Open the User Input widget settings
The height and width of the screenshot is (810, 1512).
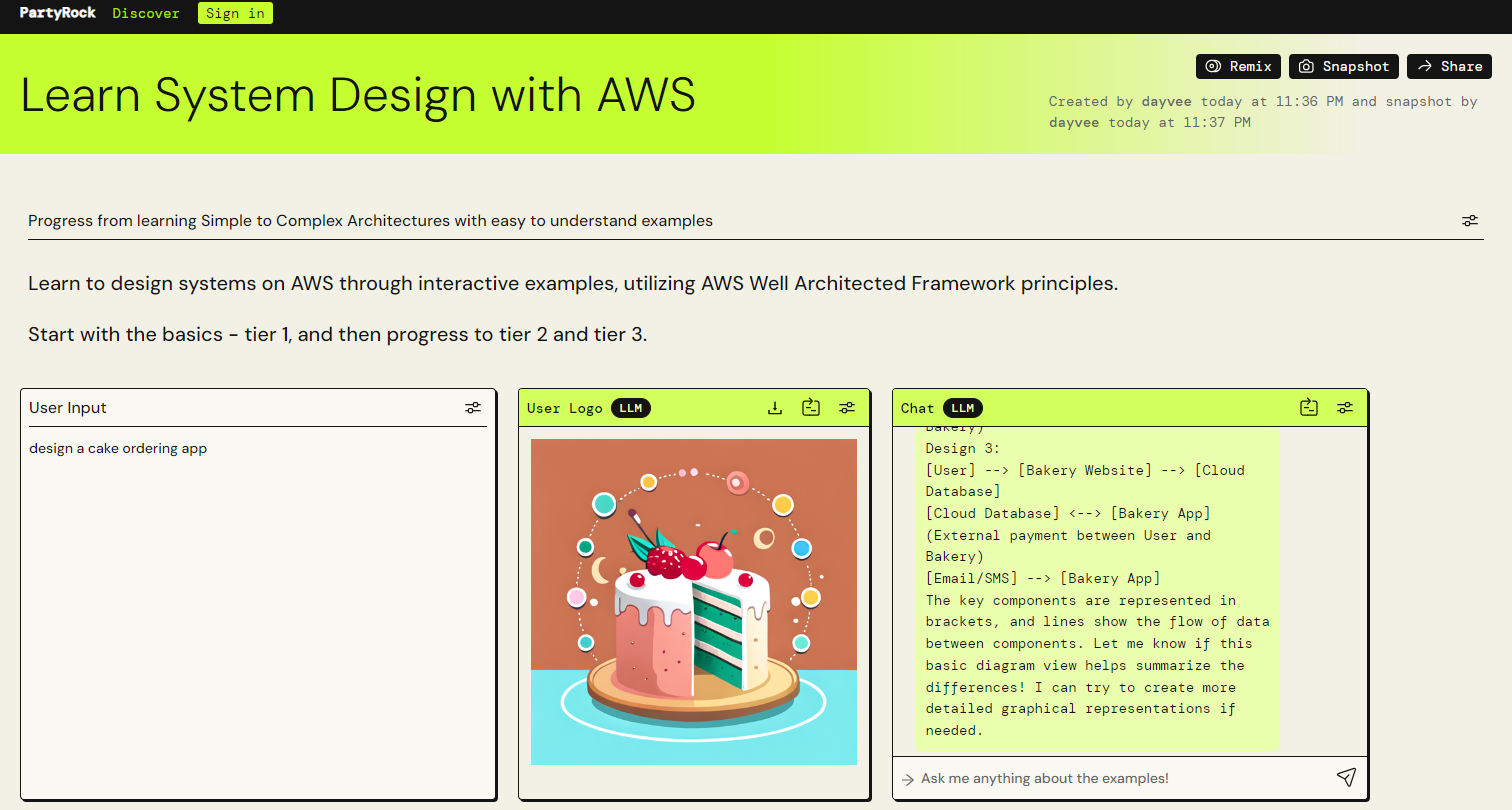point(473,407)
